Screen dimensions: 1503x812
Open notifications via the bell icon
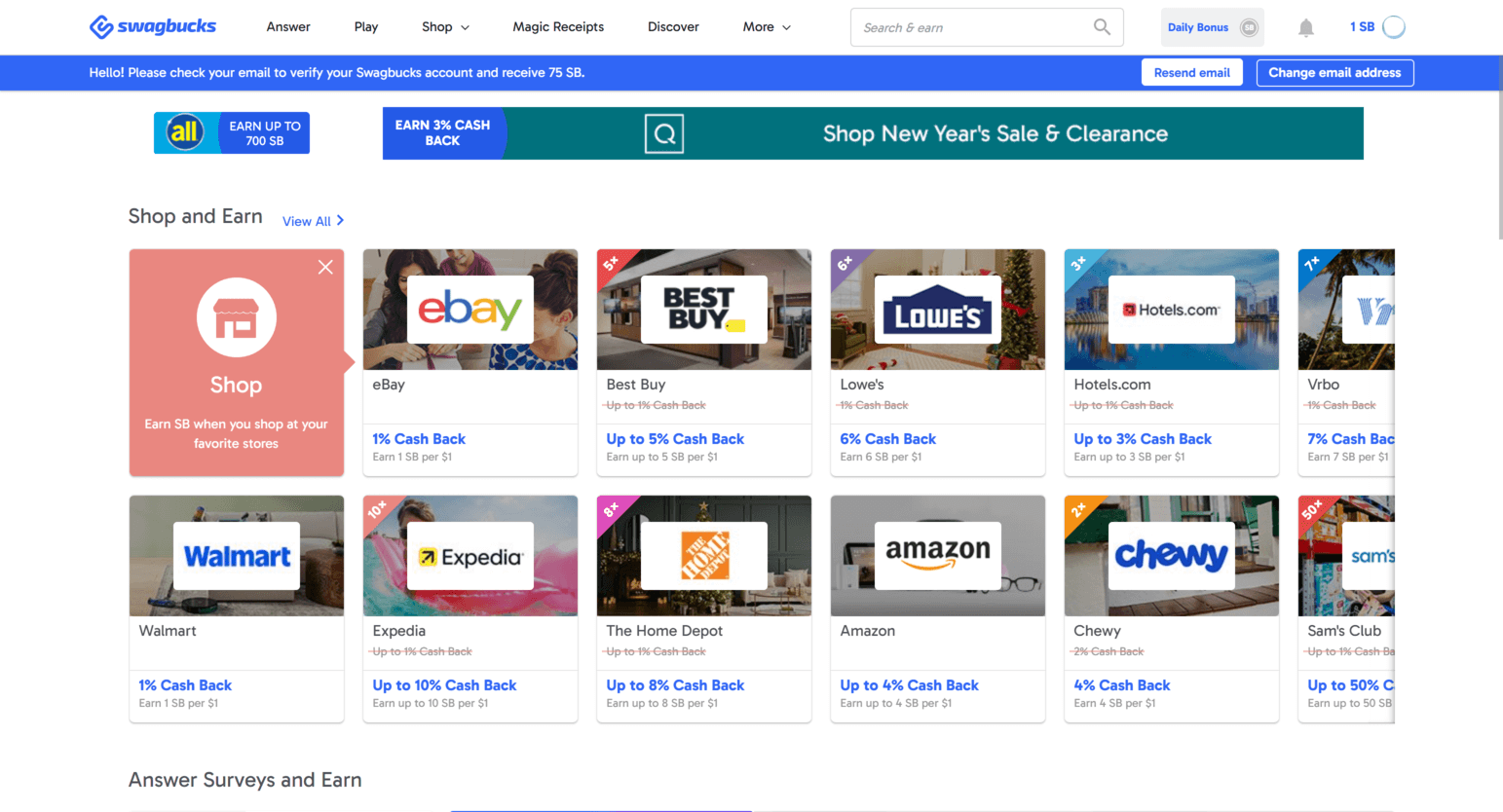[x=1306, y=26]
